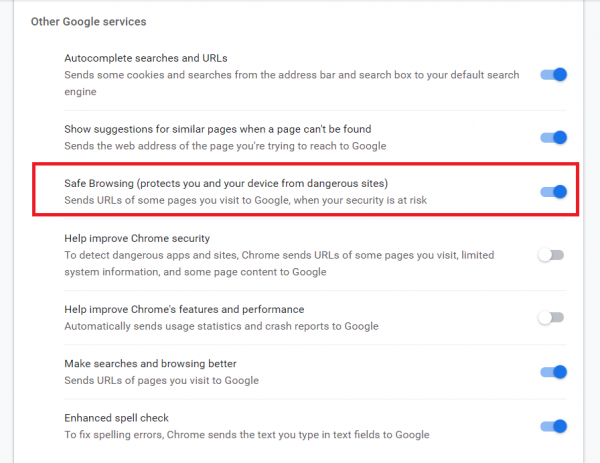The image size is (600, 463).
Task: Disable the Enhanced spell check switch
Action: click(553, 426)
